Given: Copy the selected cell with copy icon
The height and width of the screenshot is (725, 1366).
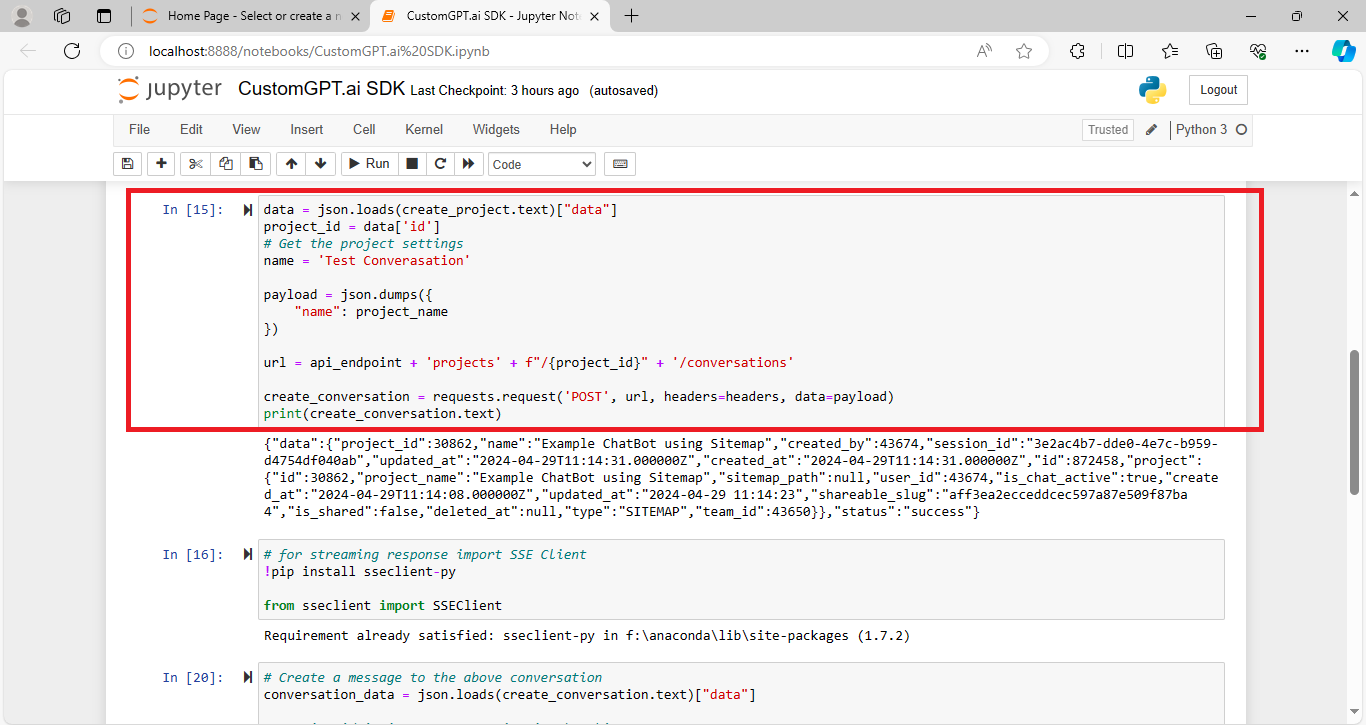Looking at the screenshot, I should tap(225, 163).
